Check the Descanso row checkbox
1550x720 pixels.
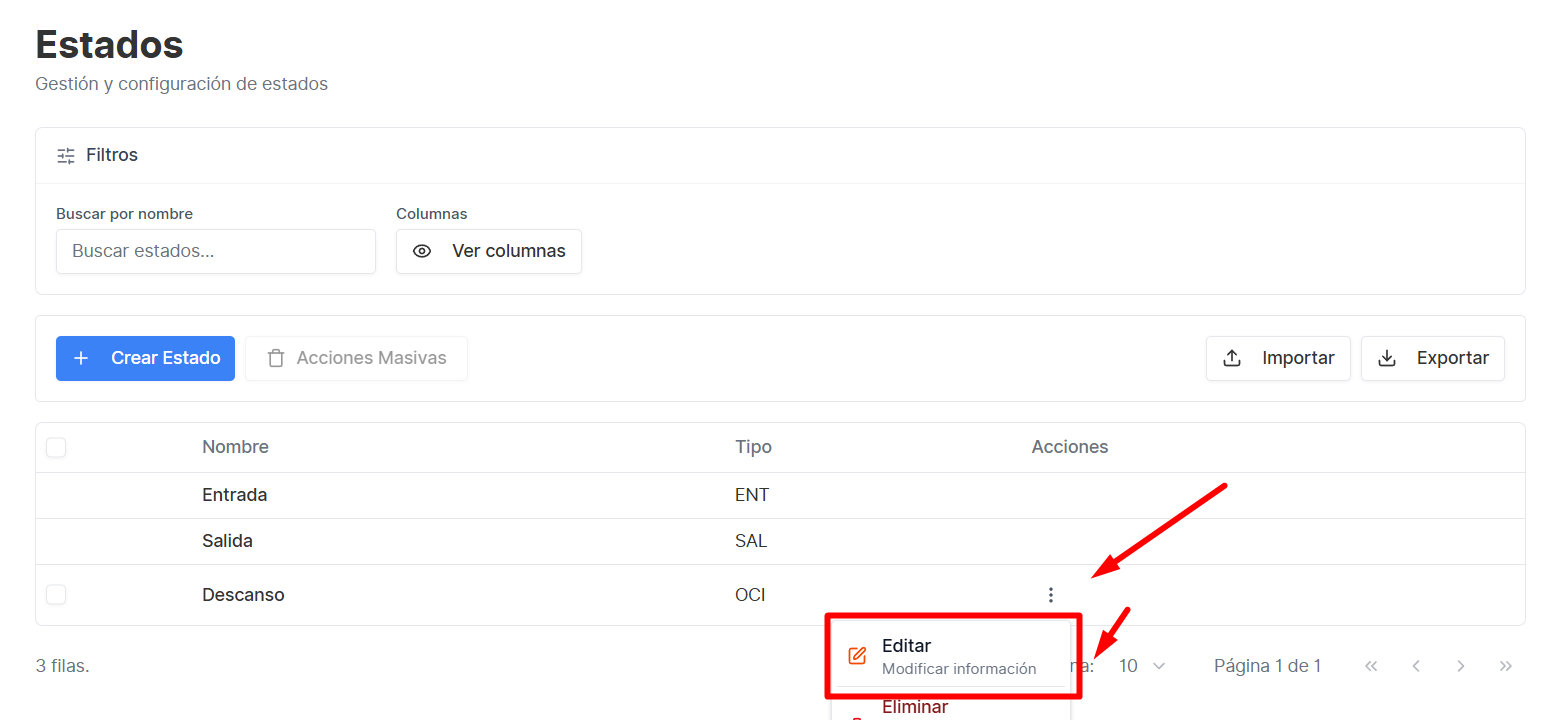point(56,595)
